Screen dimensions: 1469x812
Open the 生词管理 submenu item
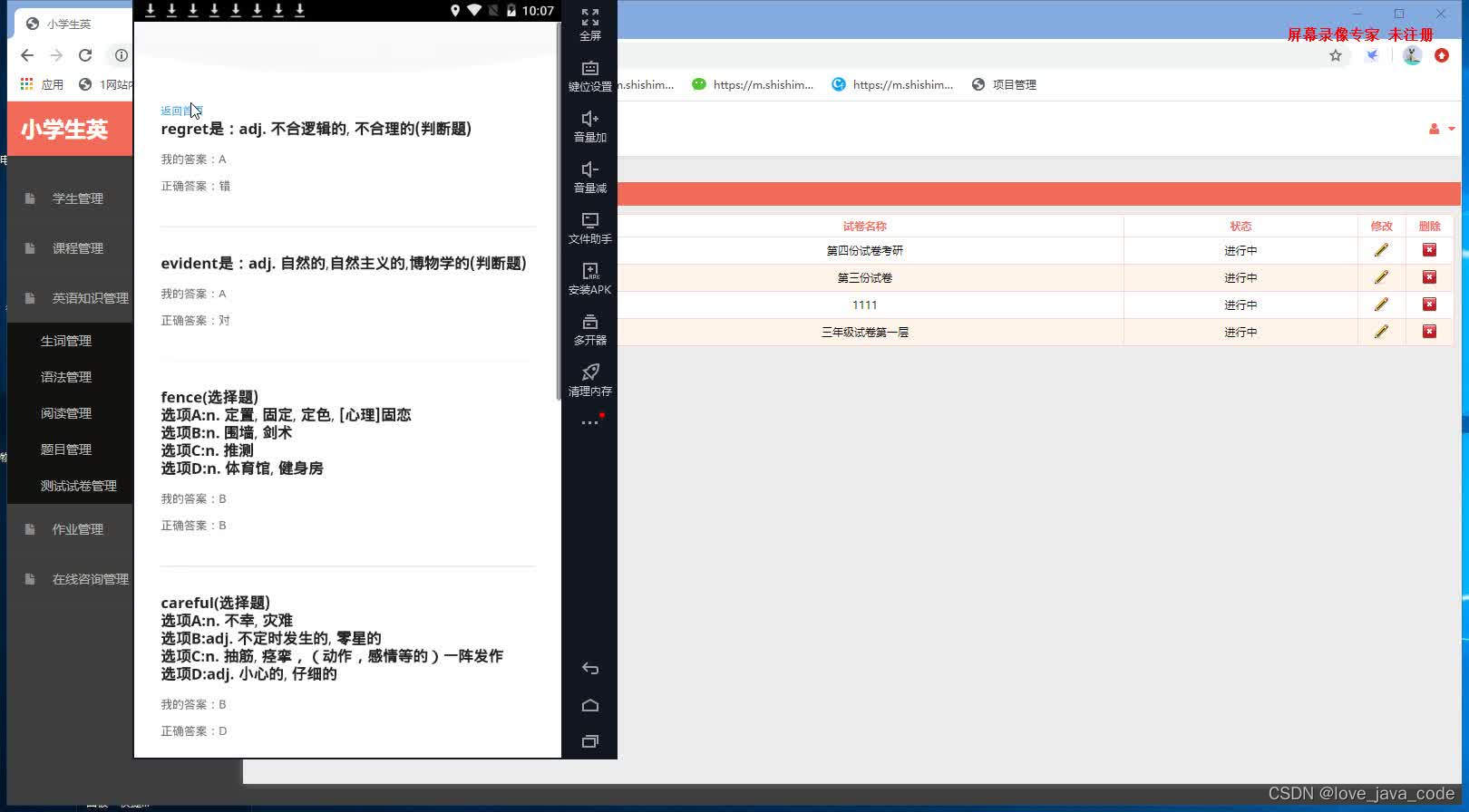[66, 341]
